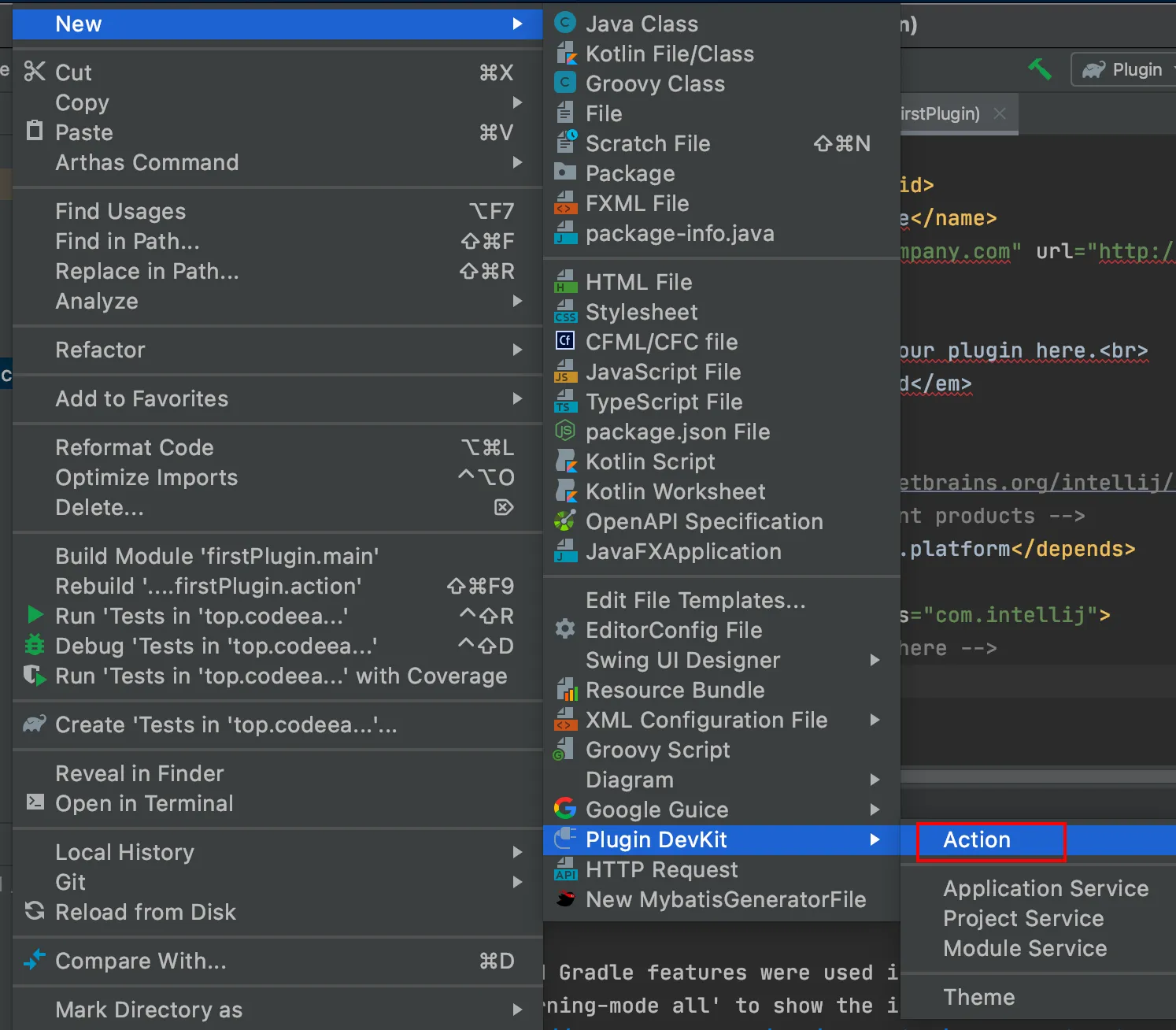Click the Scratch File icon

566,143
